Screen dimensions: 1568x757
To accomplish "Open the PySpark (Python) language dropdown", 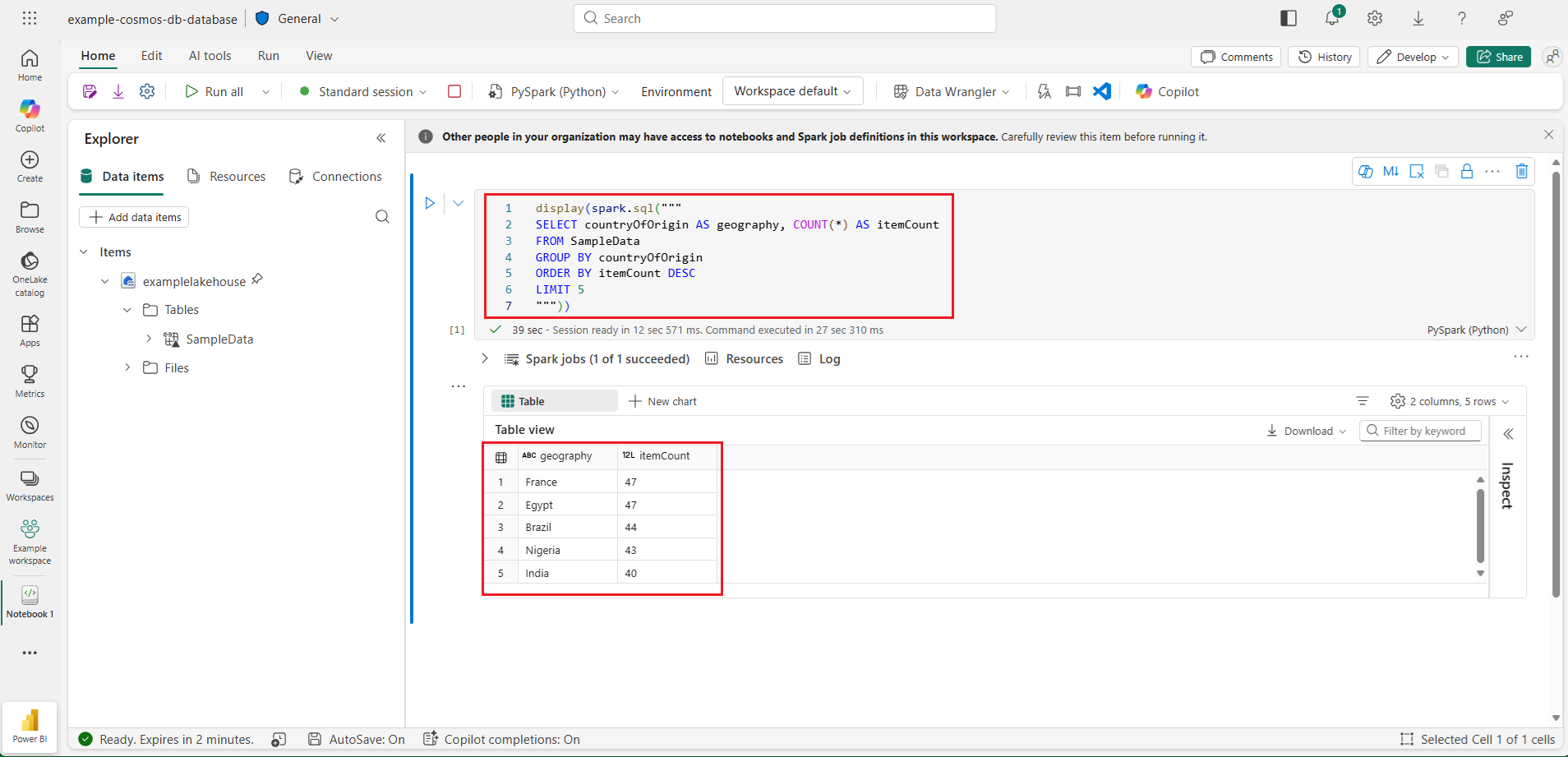I will (553, 91).
